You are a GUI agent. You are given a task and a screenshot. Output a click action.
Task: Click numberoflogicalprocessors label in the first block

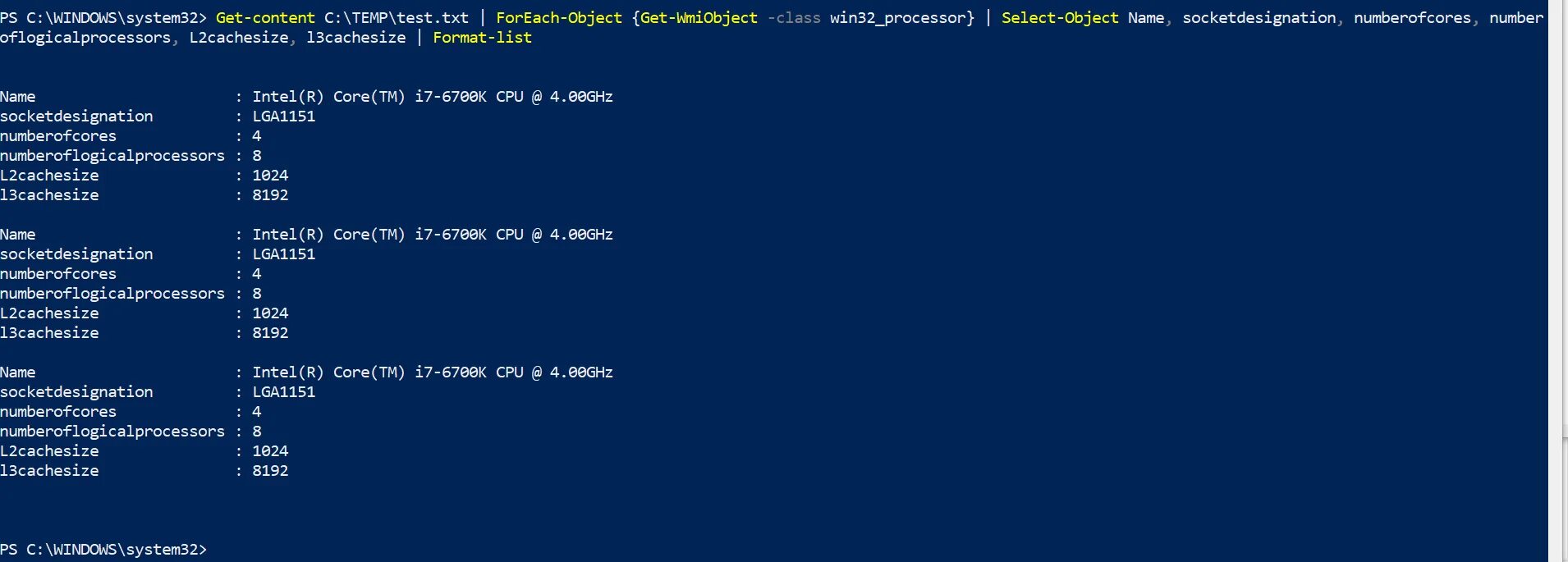coord(112,155)
